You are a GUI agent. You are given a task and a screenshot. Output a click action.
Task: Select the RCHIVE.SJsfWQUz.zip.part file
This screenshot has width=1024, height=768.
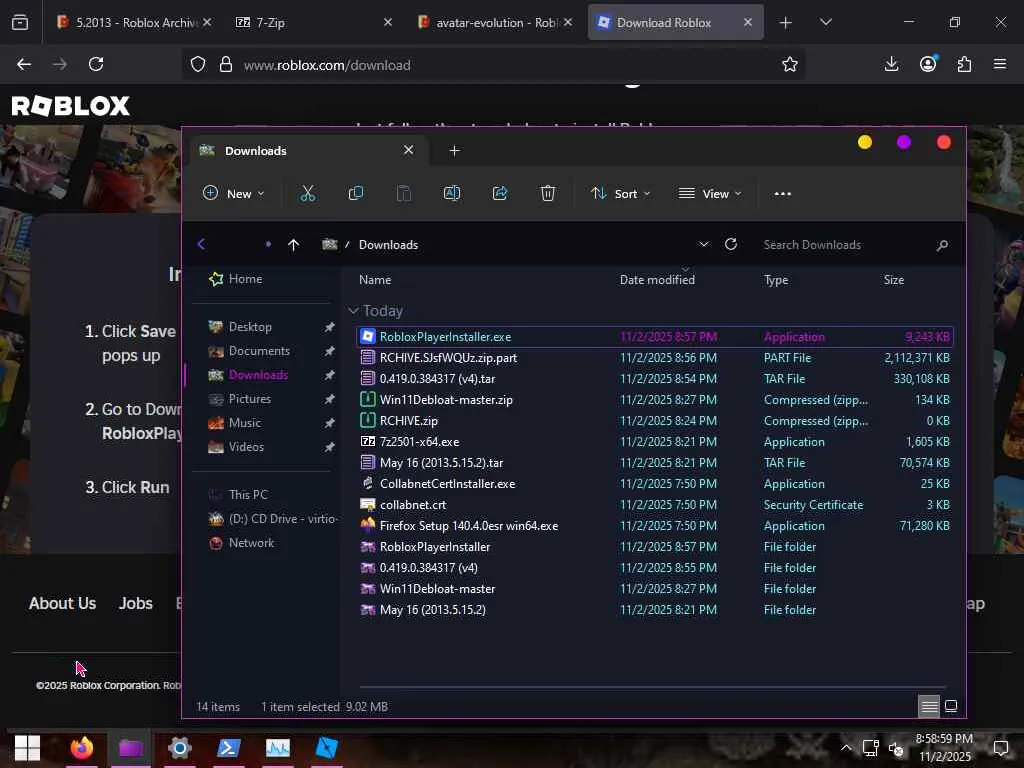pyautogui.click(x=655, y=358)
